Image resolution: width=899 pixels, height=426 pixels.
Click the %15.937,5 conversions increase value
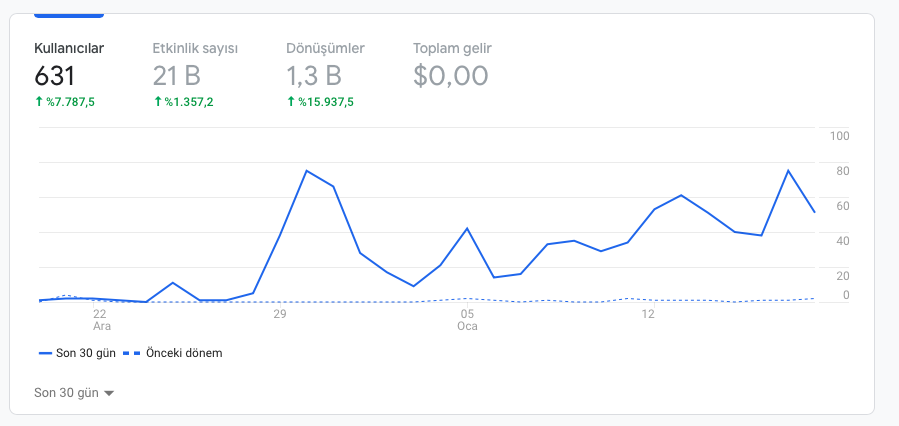[x=320, y=102]
